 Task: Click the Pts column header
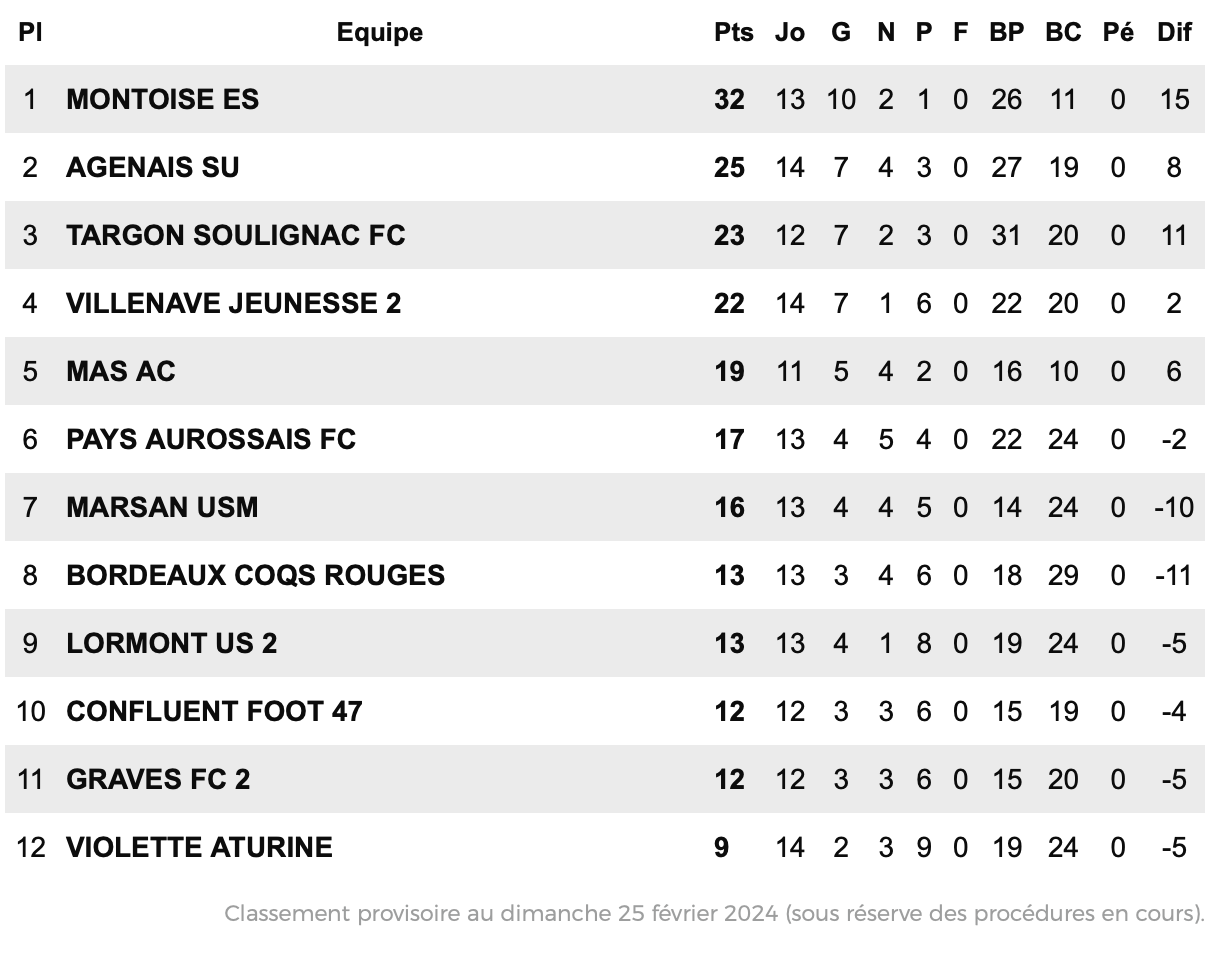pyautogui.click(x=734, y=32)
